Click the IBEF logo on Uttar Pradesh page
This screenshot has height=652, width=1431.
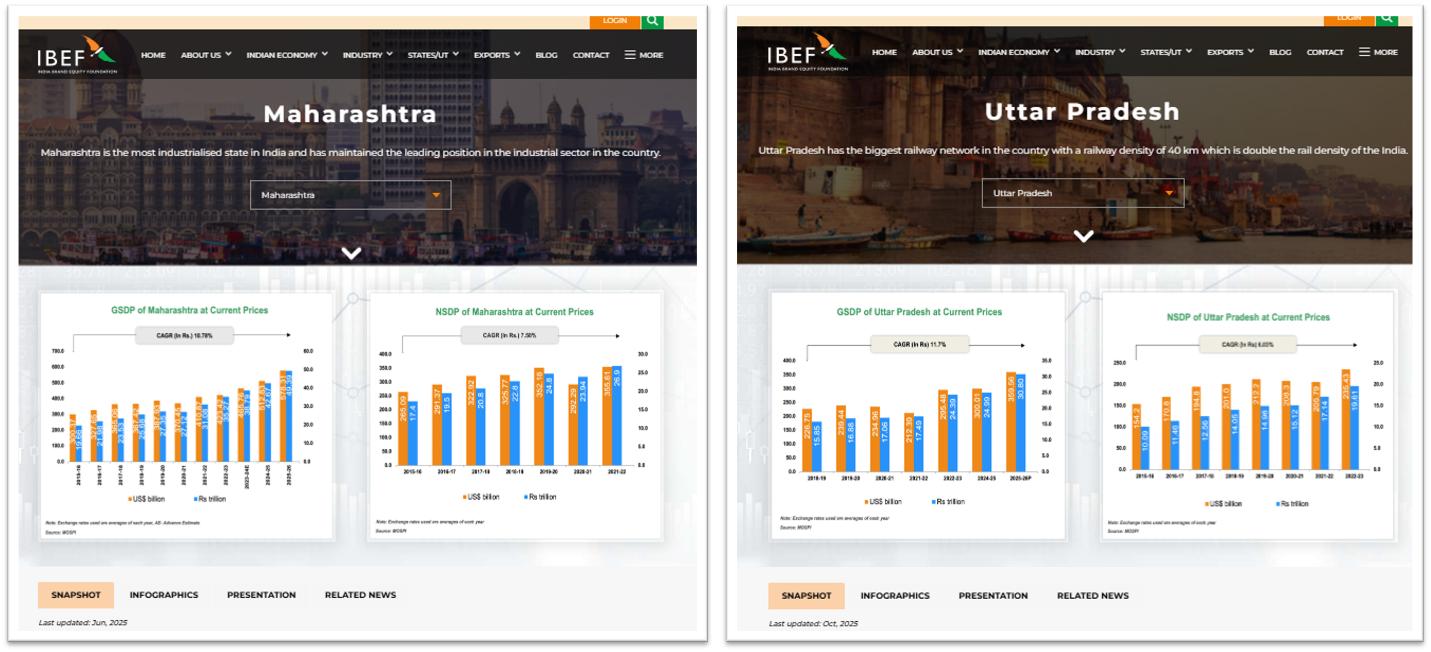pos(807,52)
